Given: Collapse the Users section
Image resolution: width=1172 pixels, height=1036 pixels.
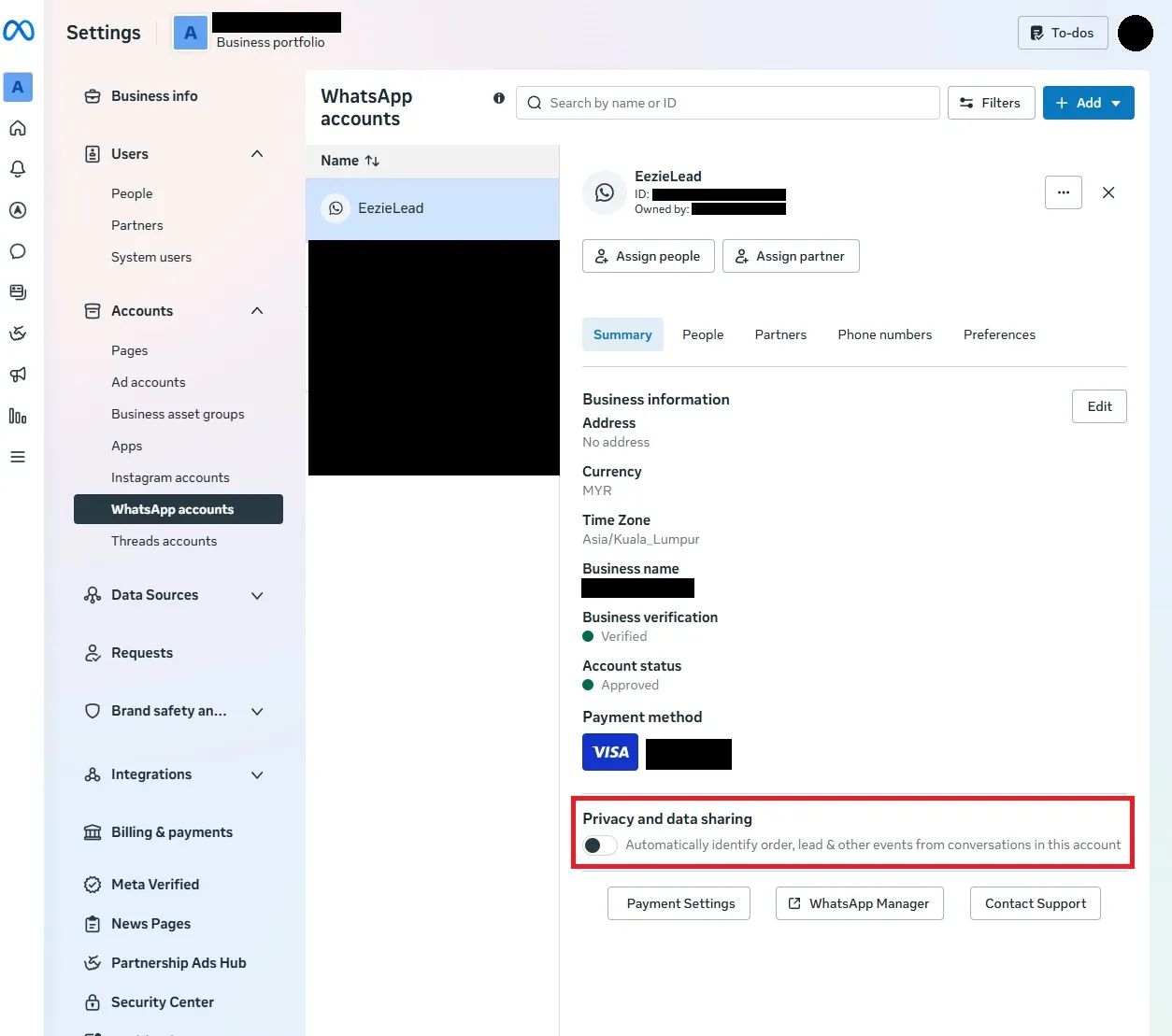Looking at the screenshot, I should pyautogui.click(x=257, y=154).
